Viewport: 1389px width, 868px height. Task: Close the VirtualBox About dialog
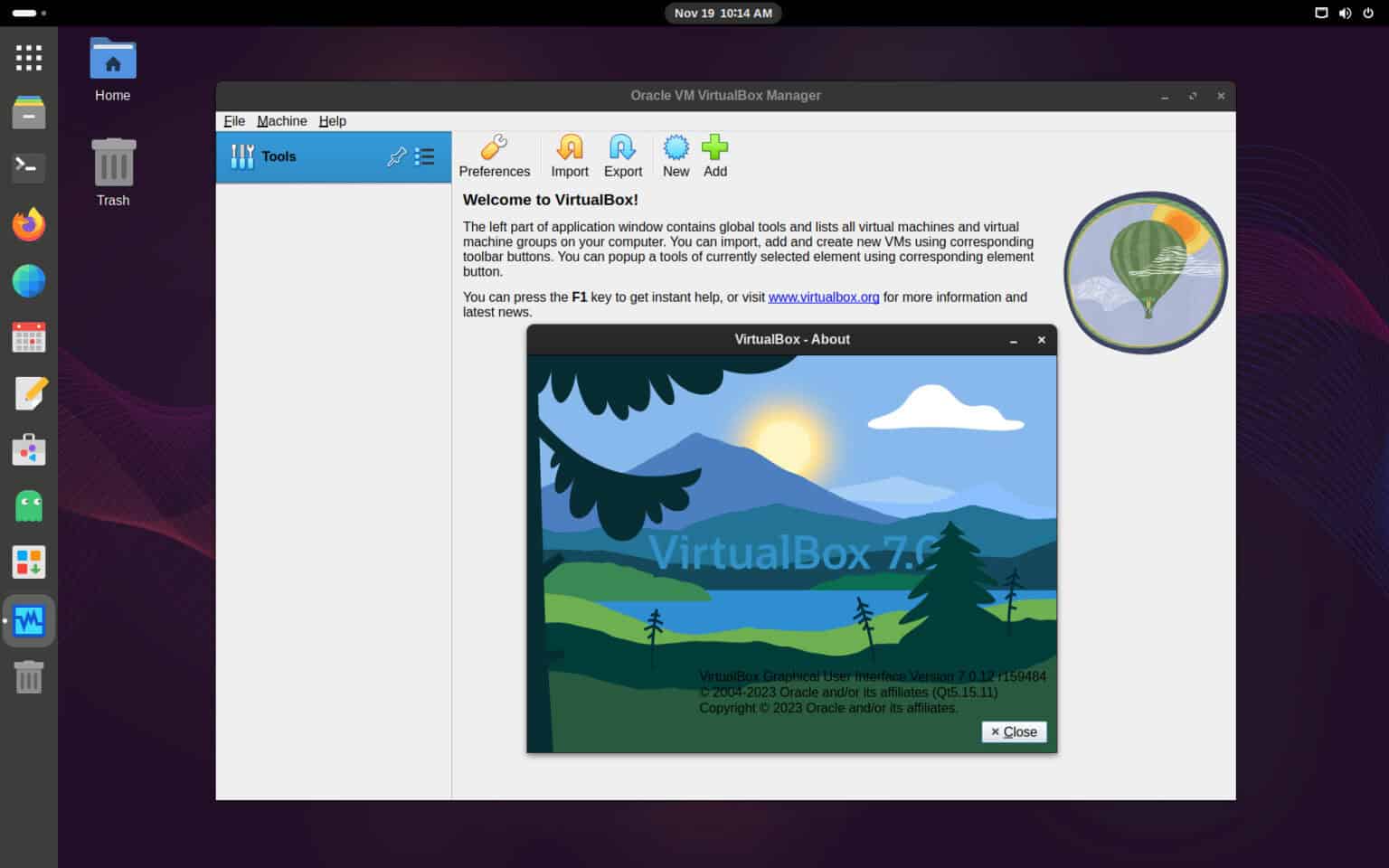[1014, 731]
